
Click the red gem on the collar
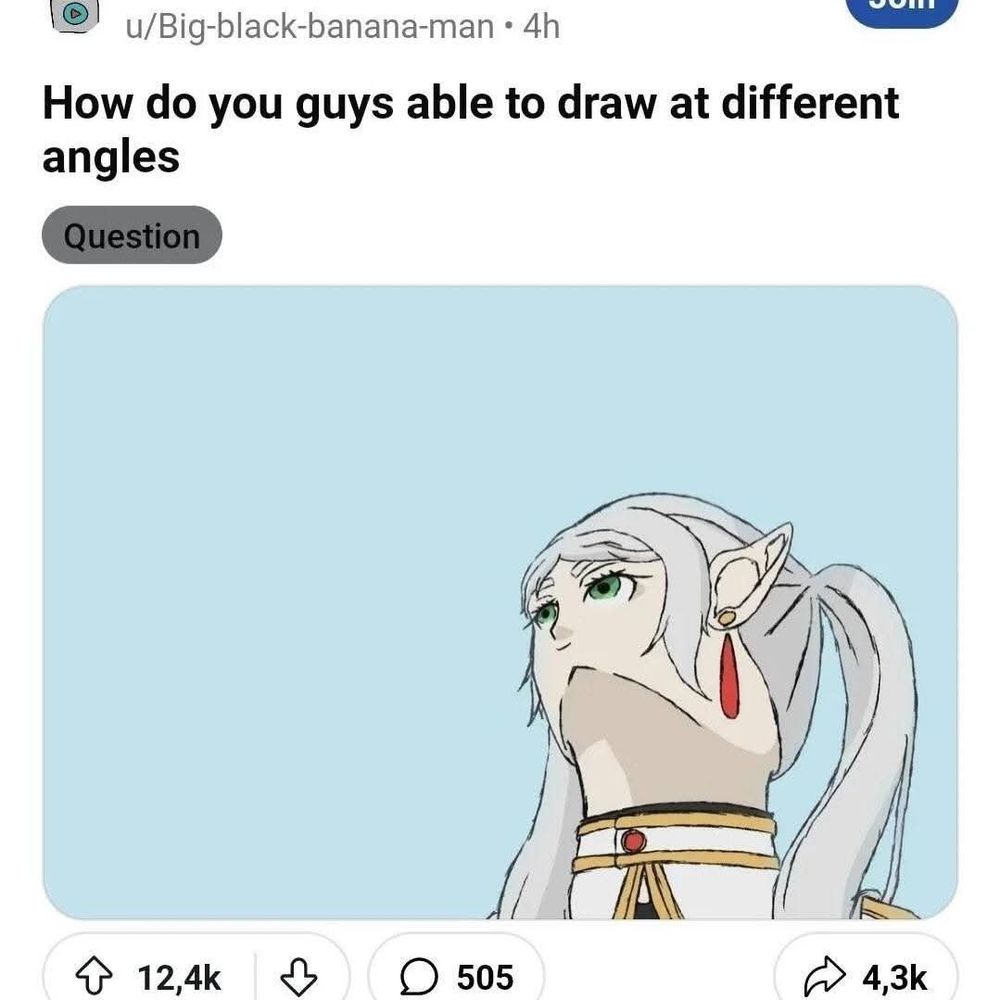coord(633,841)
